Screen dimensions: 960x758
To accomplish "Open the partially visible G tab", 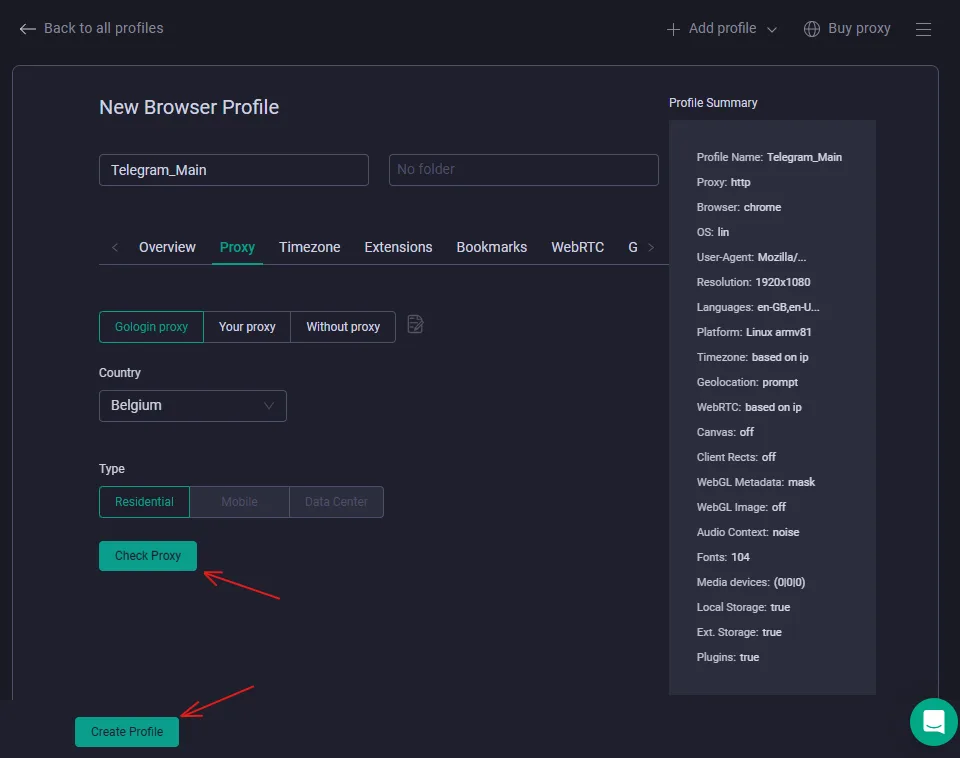I will [x=633, y=247].
